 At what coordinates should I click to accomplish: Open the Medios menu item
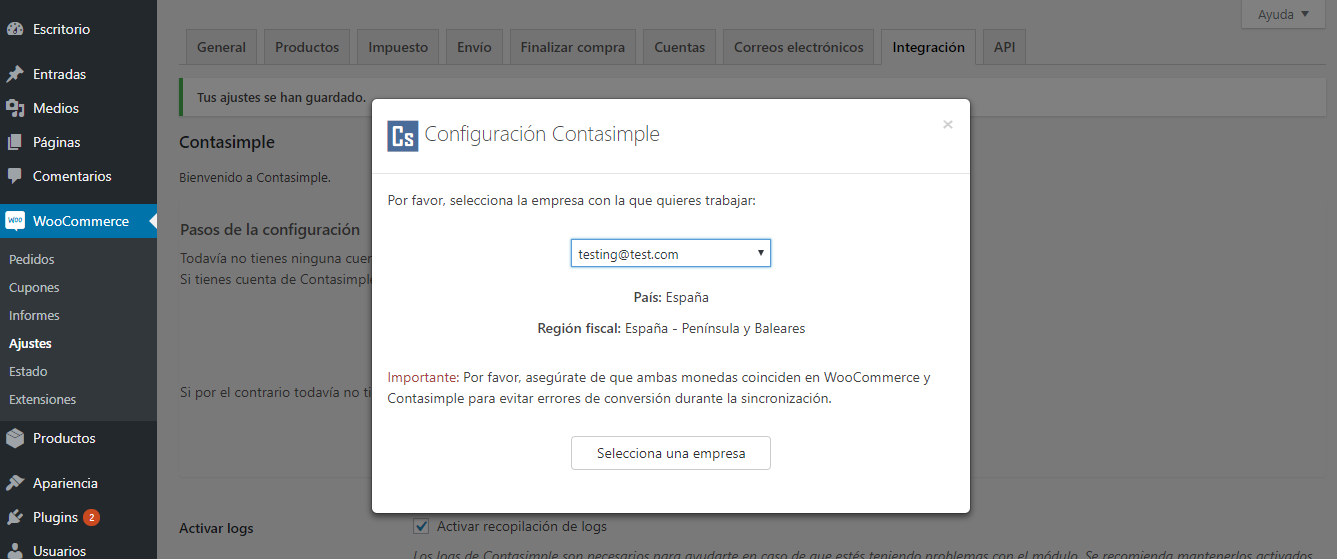click(78, 108)
